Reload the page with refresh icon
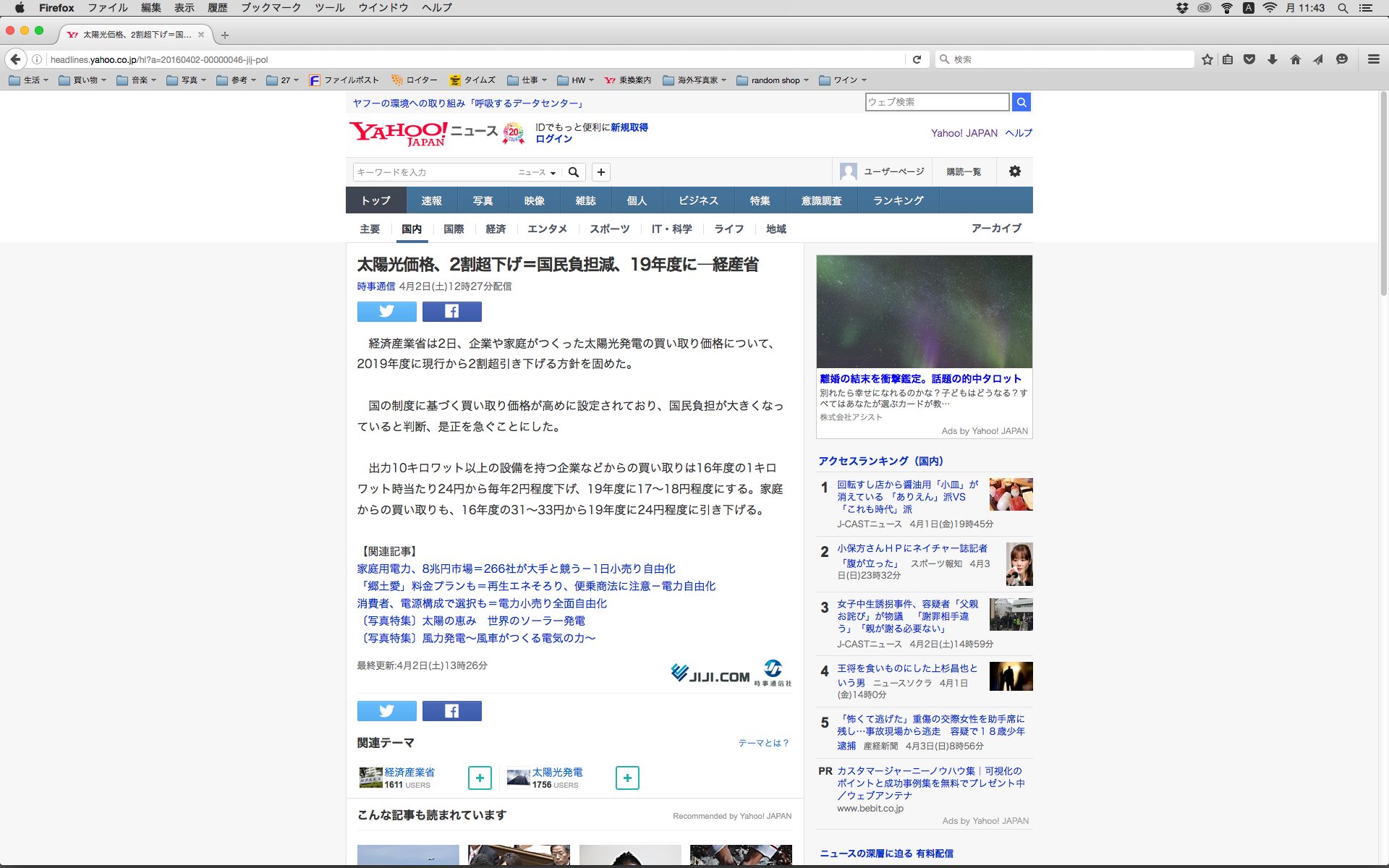This screenshot has width=1389, height=868. (x=917, y=59)
